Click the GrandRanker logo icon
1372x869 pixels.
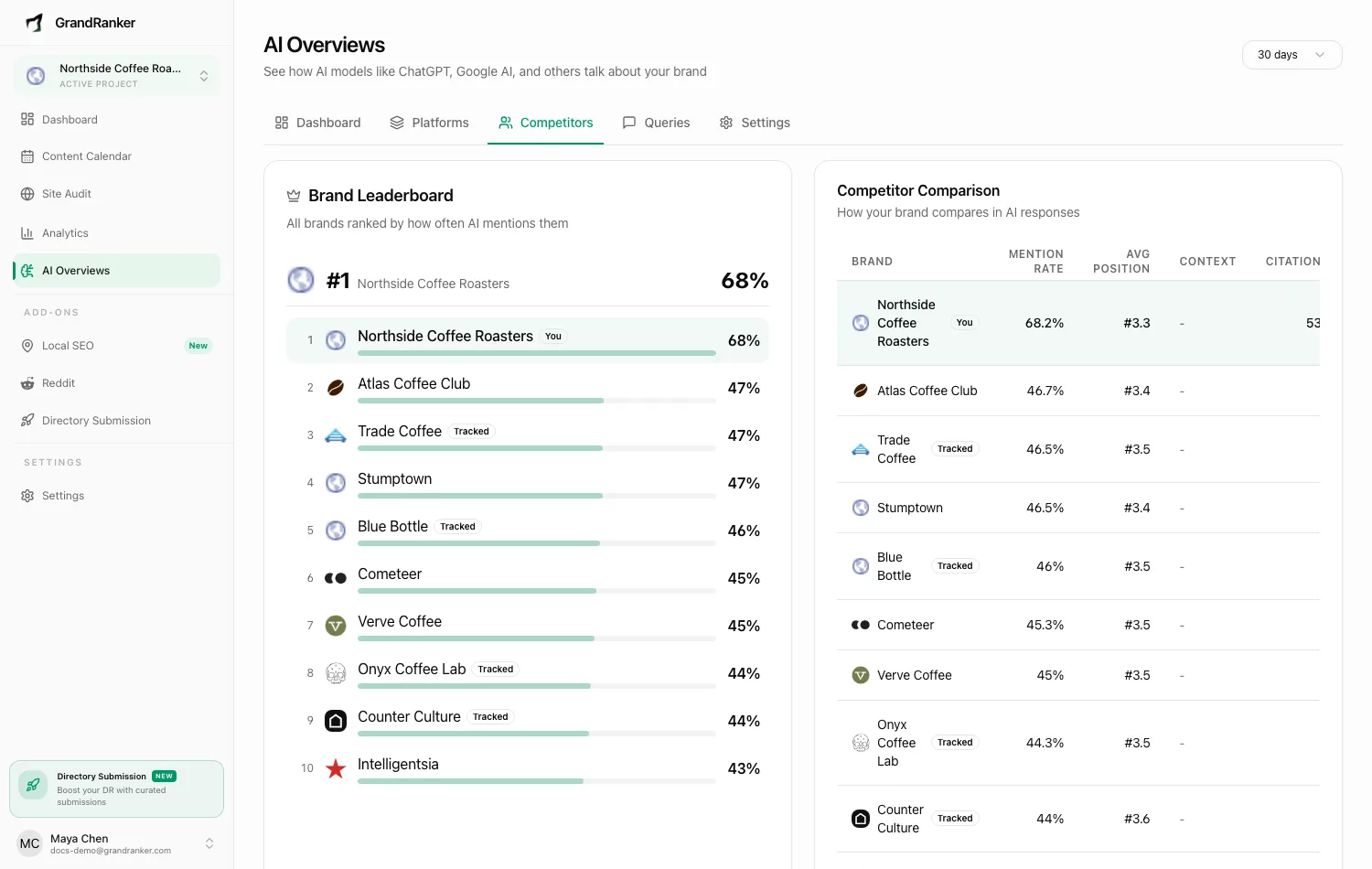pos(35,22)
